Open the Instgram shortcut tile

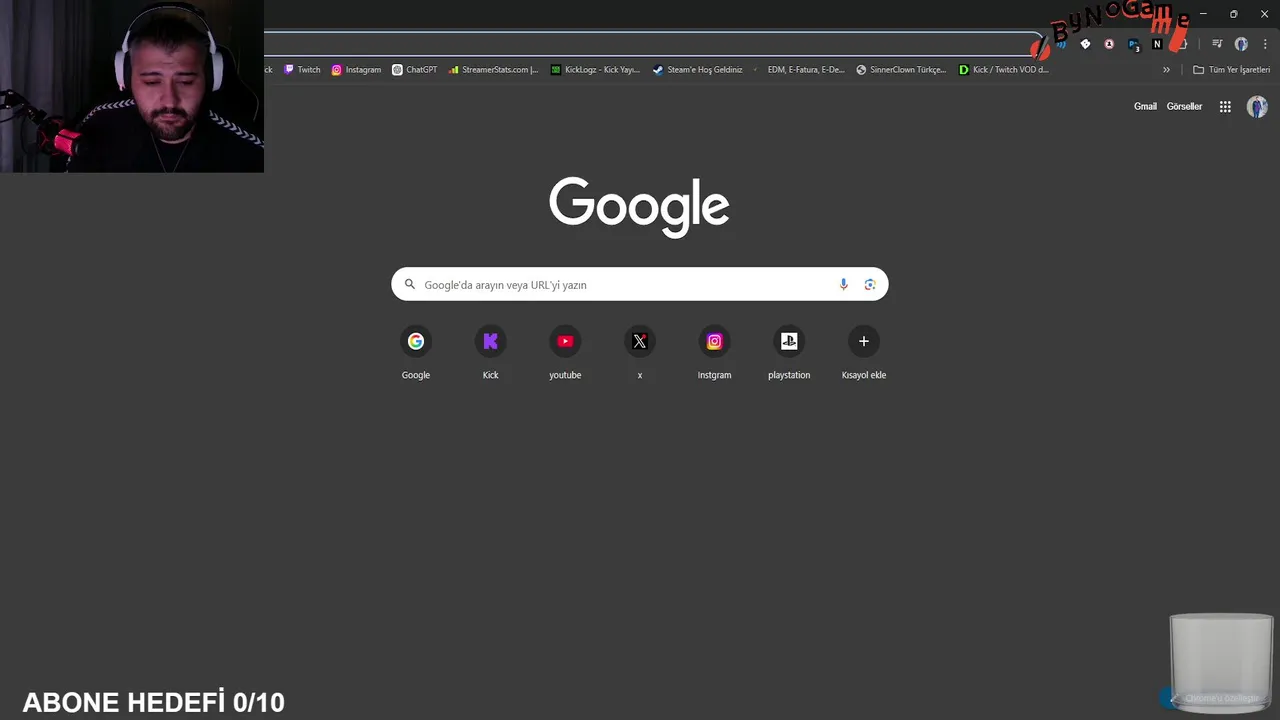[x=714, y=354]
